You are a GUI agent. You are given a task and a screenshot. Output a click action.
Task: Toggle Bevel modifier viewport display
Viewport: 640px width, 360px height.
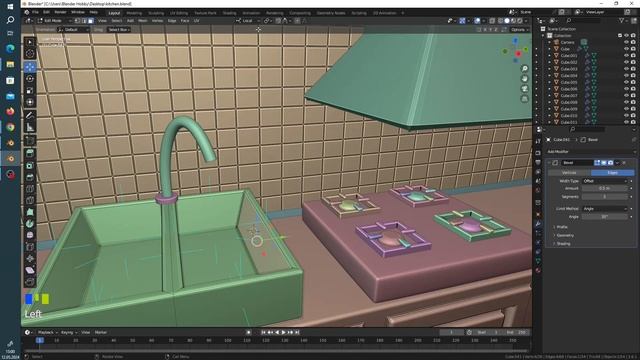click(604, 162)
